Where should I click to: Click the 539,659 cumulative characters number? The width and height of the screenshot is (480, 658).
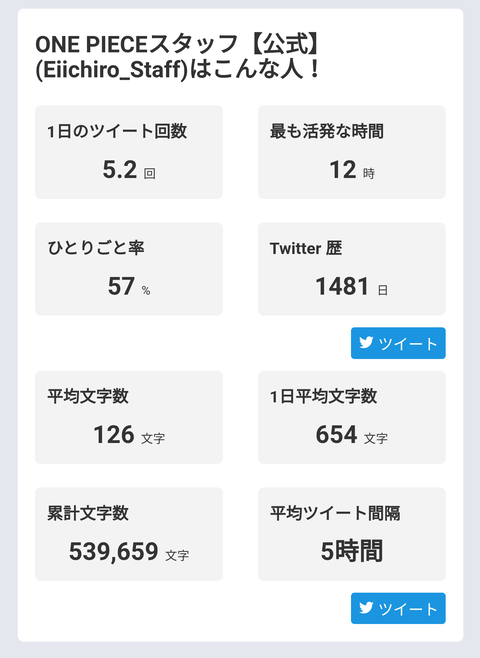pos(113,551)
